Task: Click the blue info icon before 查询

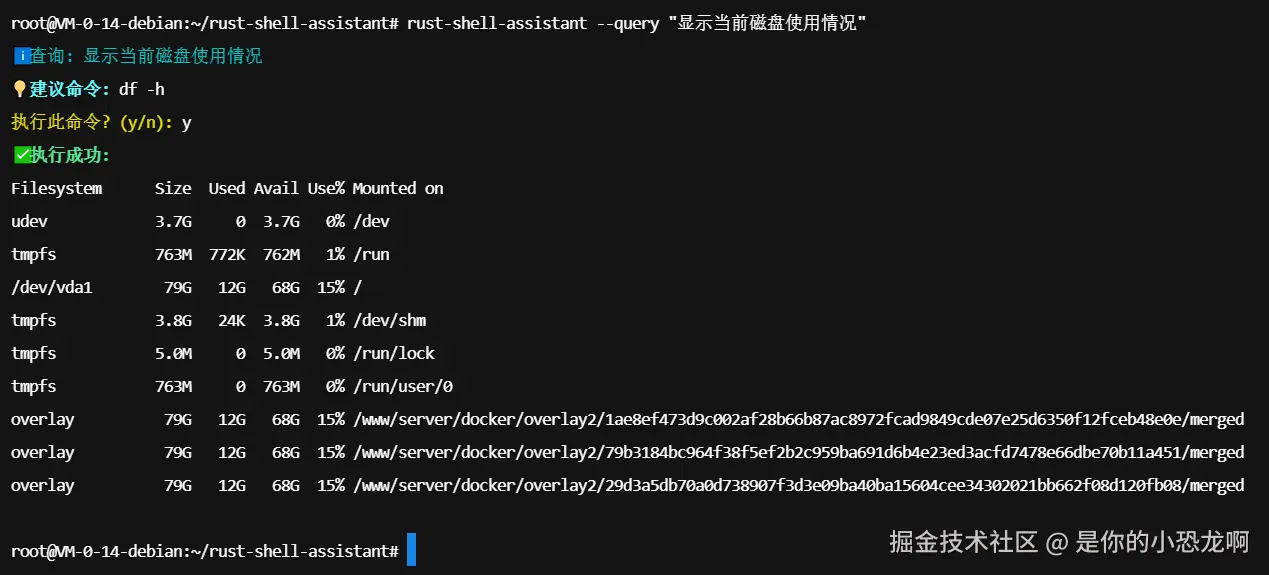Action: pyautogui.click(x=20, y=57)
